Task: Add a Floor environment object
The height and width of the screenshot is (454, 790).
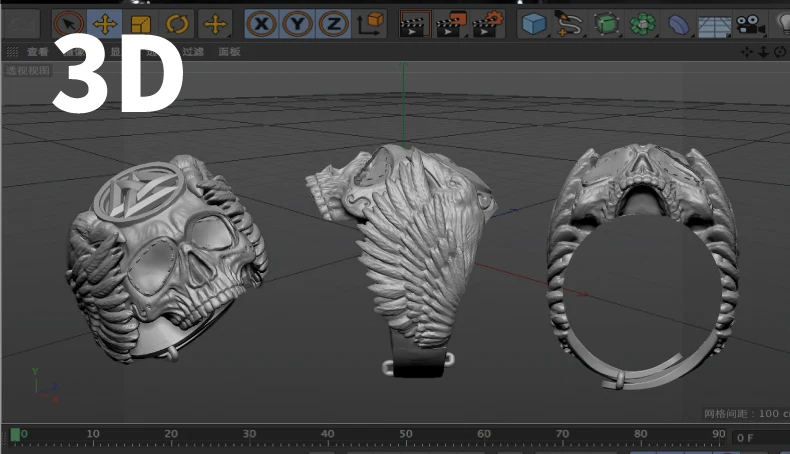Action: click(714, 25)
